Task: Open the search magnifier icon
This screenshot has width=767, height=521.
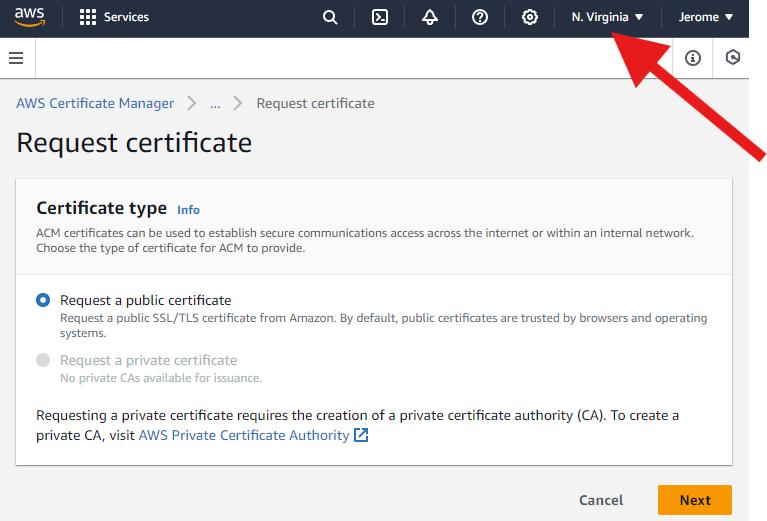Action: (x=330, y=17)
